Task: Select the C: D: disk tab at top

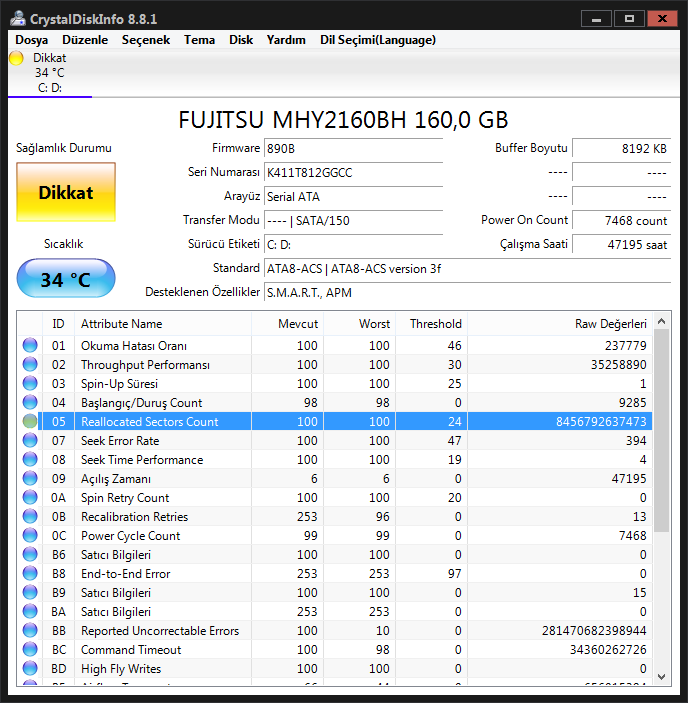Action: point(50,73)
